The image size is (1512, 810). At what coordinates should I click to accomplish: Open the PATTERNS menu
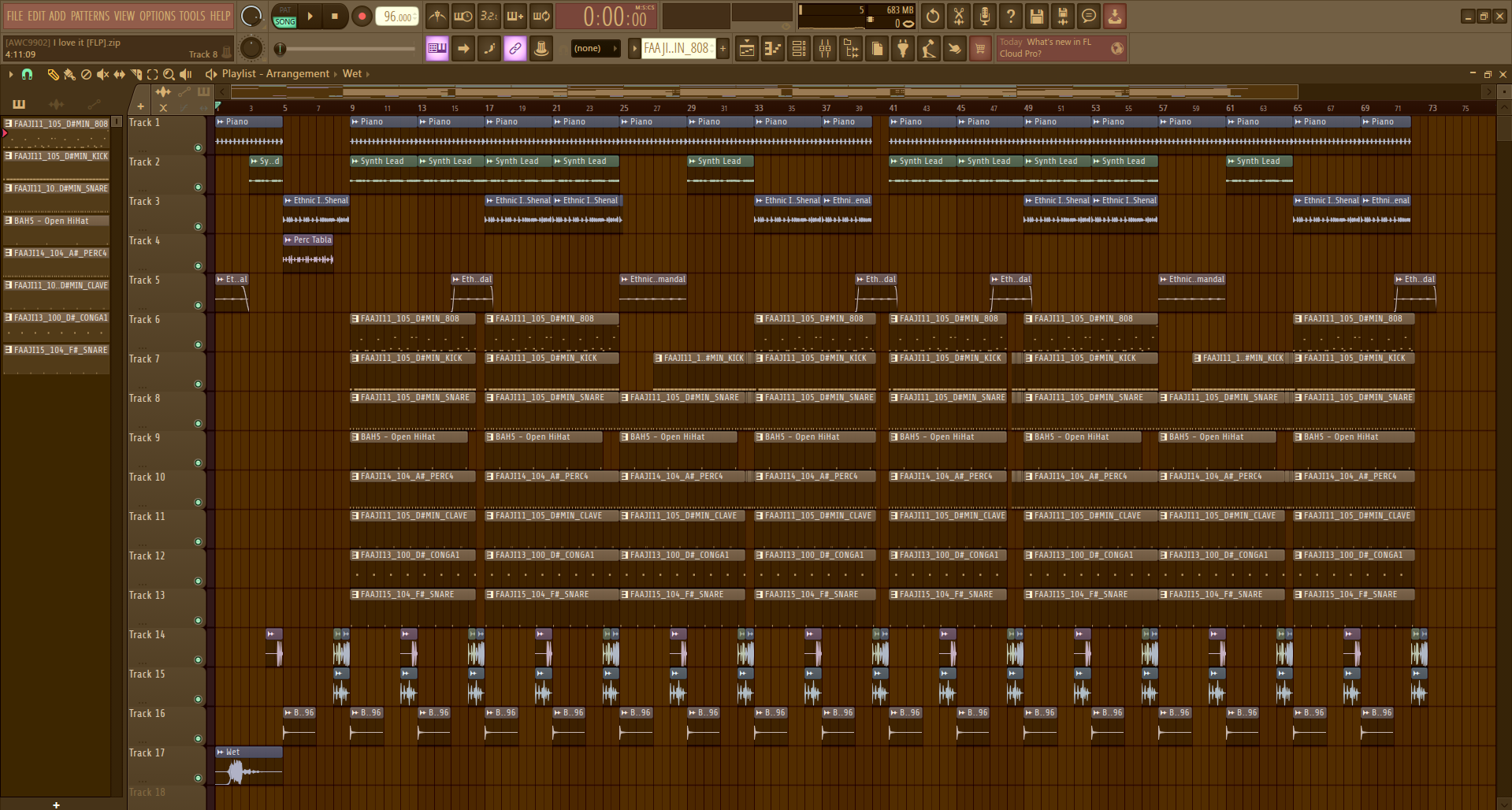(x=91, y=16)
